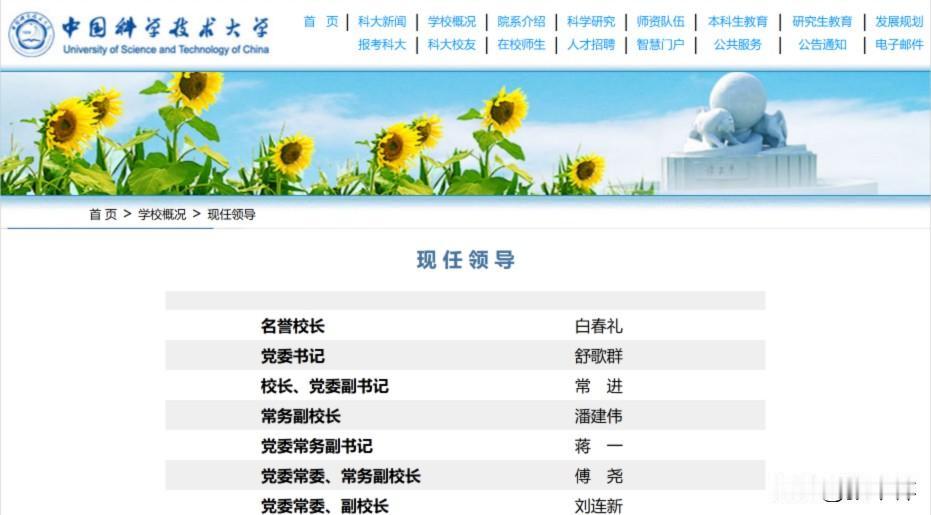Select the 名誉校长 title cell

coord(293,326)
